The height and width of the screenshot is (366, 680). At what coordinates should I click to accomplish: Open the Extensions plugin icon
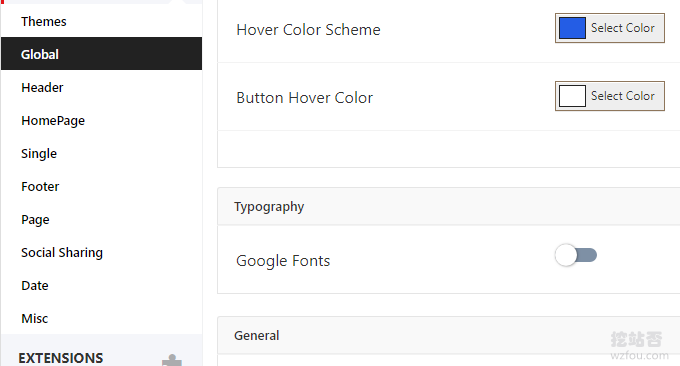pyautogui.click(x=172, y=360)
